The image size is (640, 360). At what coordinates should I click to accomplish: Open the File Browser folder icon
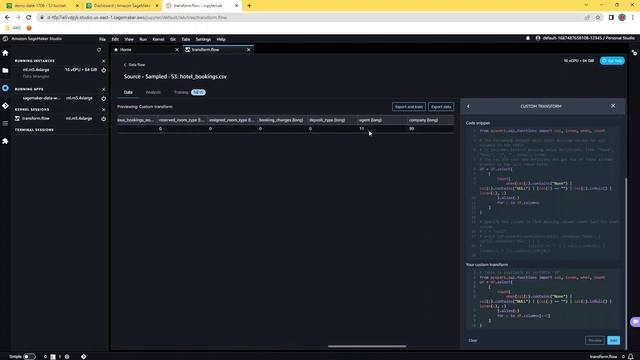tap(5, 71)
